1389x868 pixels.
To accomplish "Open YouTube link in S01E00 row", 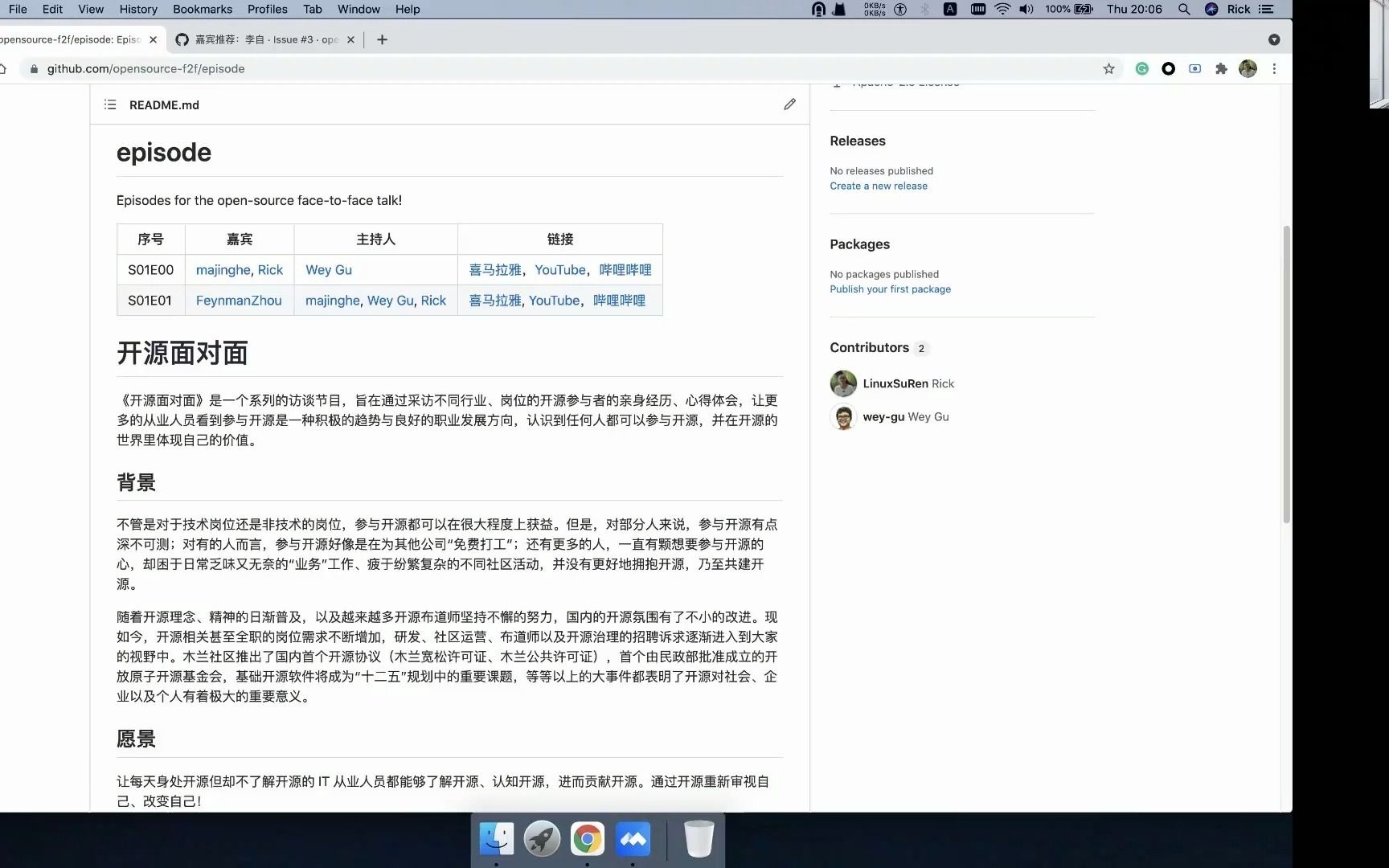I will click(560, 270).
